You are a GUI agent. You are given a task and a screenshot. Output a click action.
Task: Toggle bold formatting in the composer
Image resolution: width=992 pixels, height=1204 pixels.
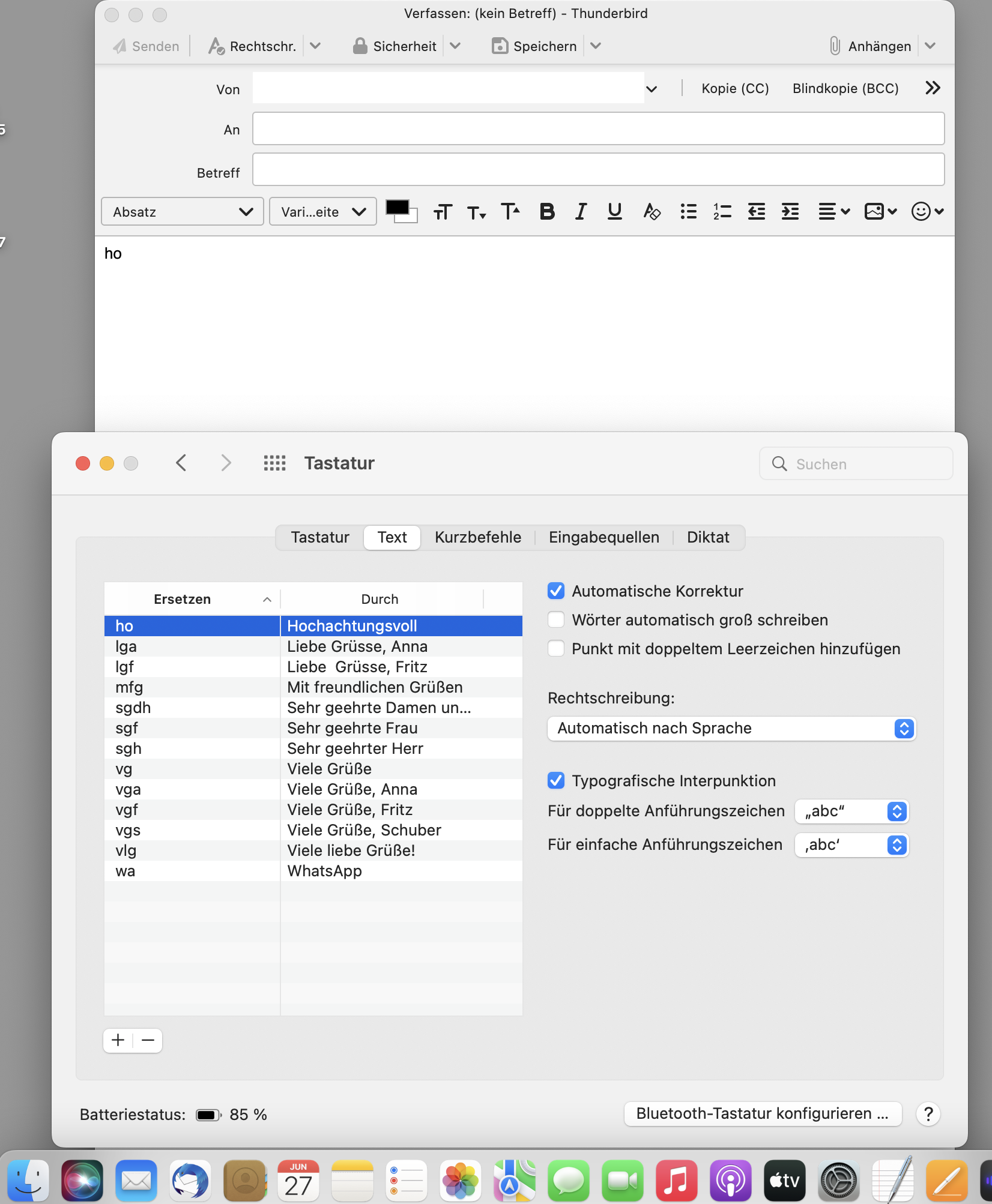click(x=547, y=212)
